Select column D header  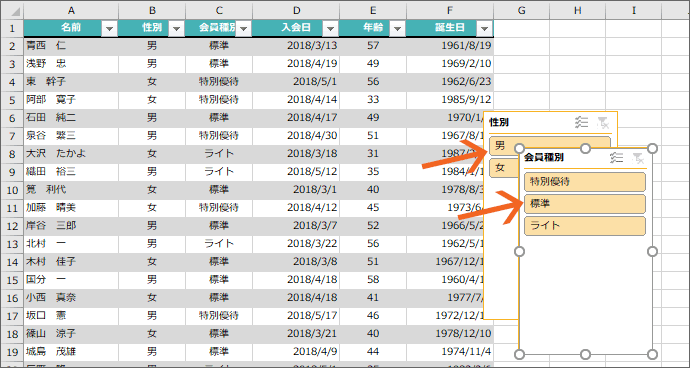[x=296, y=10]
